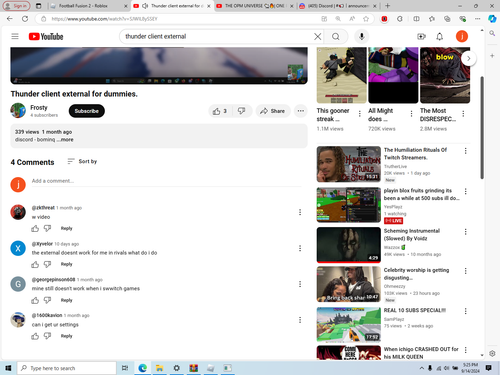500x375 pixels.
Task: Start voice search with the microphone
Action: coord(362,36)
